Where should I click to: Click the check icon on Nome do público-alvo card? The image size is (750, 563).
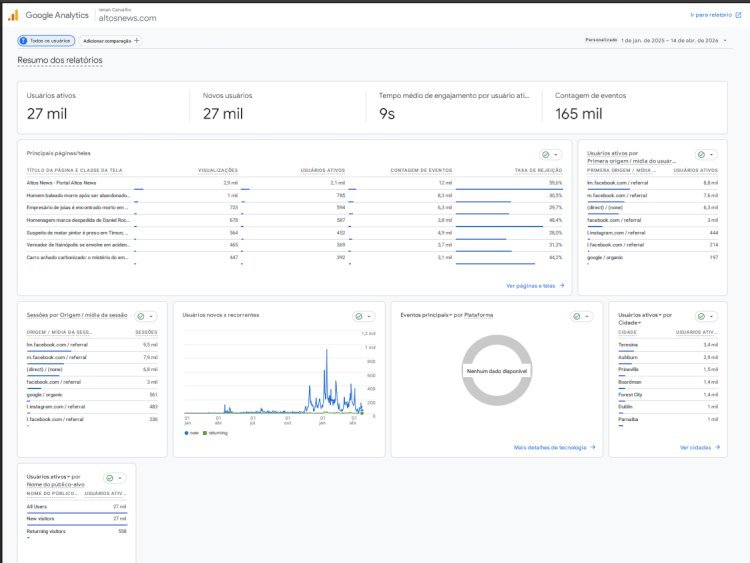[109, 478]
